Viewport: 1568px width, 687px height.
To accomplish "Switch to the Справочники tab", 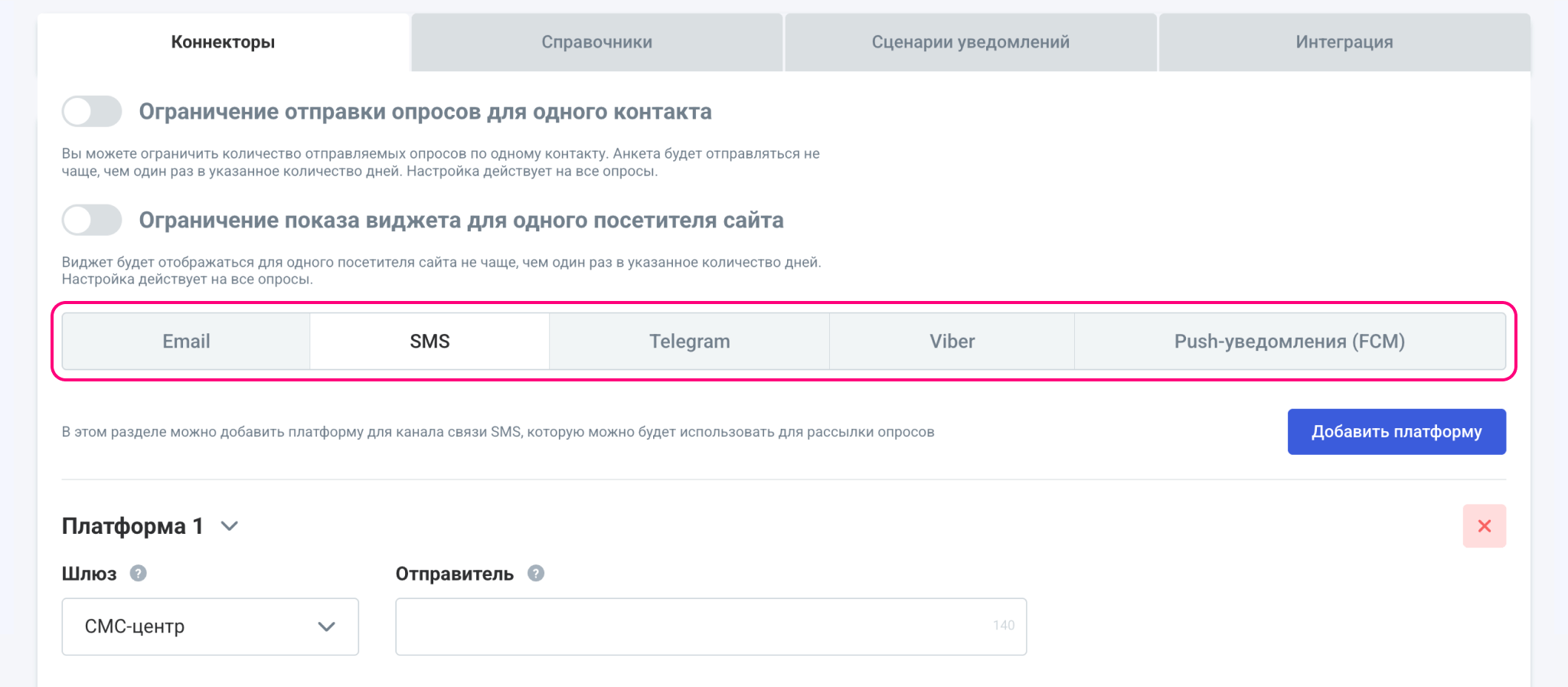I will click(596, 42).
